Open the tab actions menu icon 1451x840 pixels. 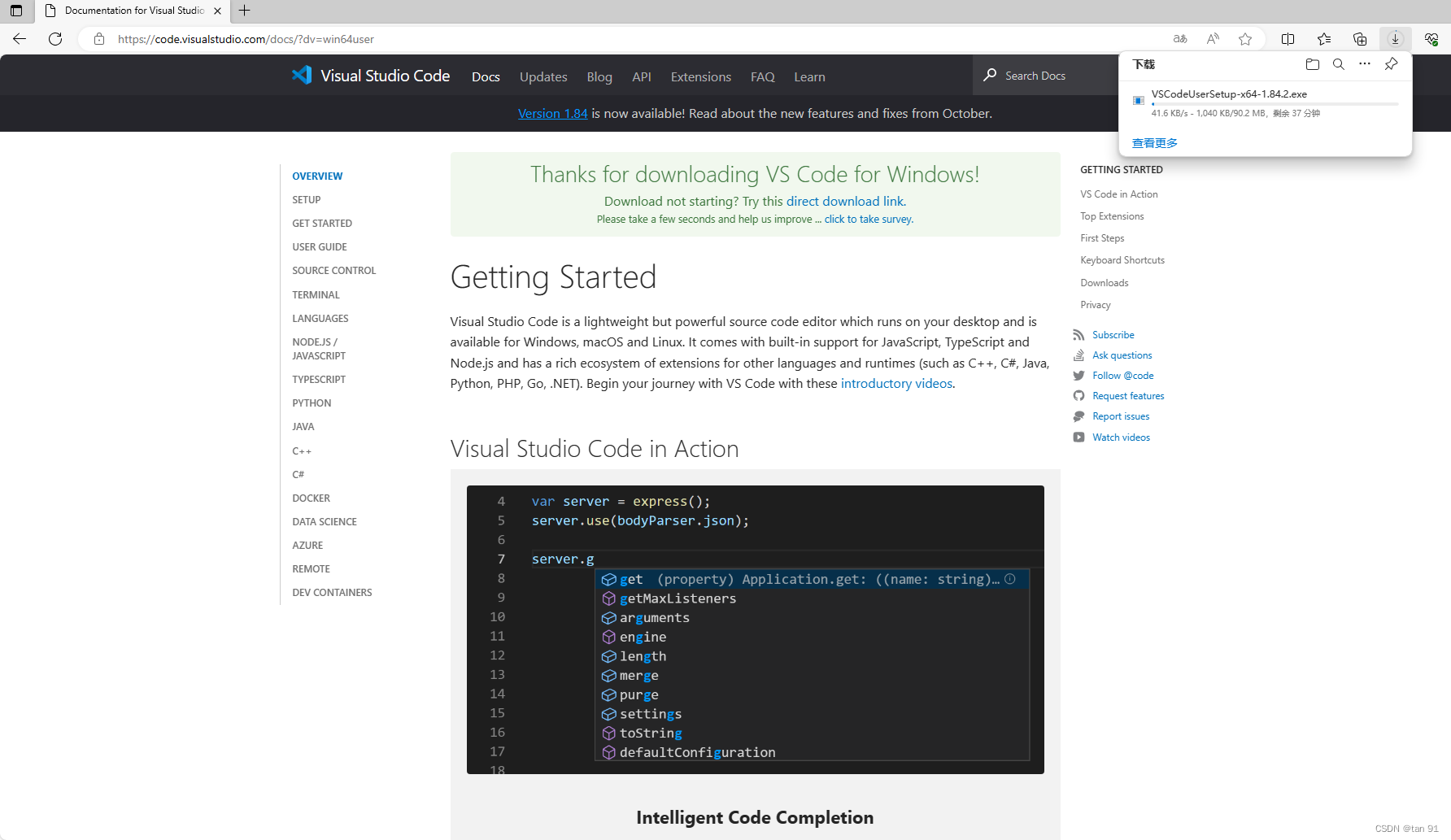[x=16, y=11]
